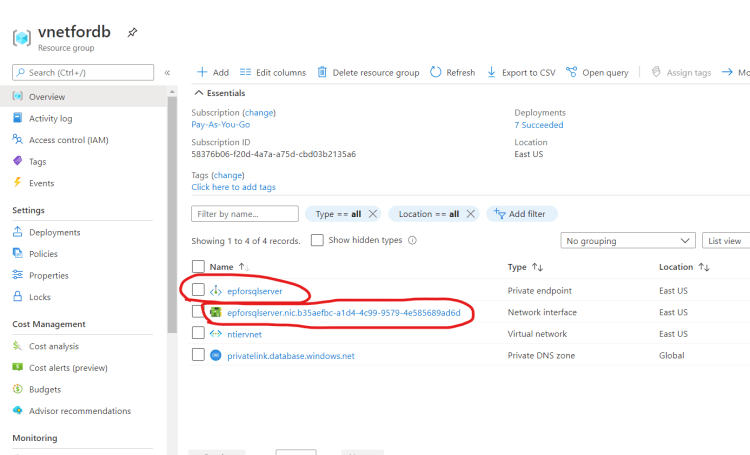The height and width of the screenshot is (455, 750).
Task: Click the Export to CSV download icon
Action: (491, 72)
